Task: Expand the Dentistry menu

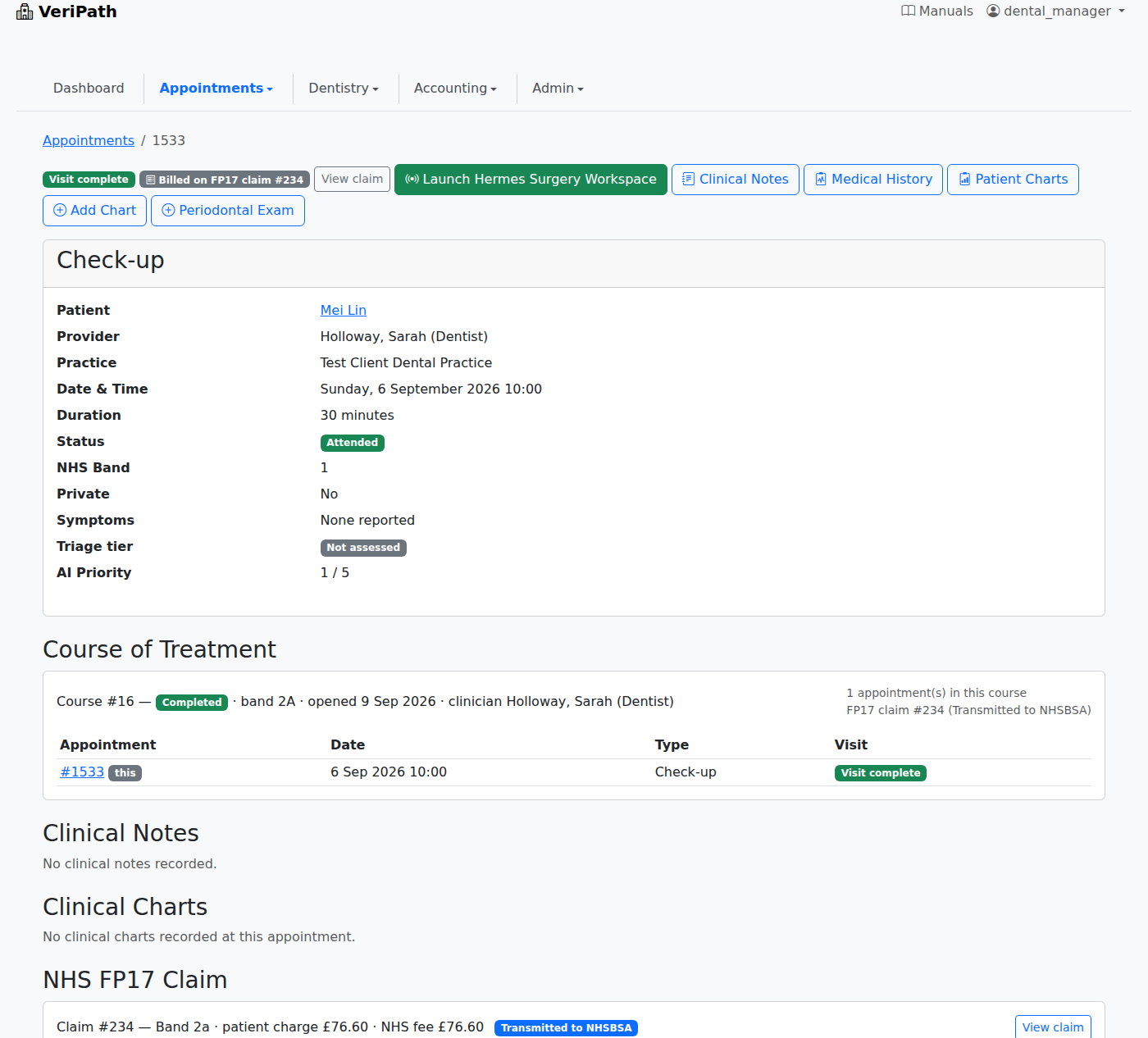Action: [344, 88]
